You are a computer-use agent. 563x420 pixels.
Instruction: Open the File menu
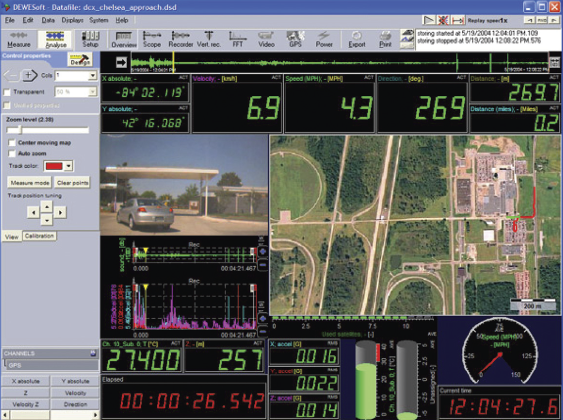[x=10, y=20]
